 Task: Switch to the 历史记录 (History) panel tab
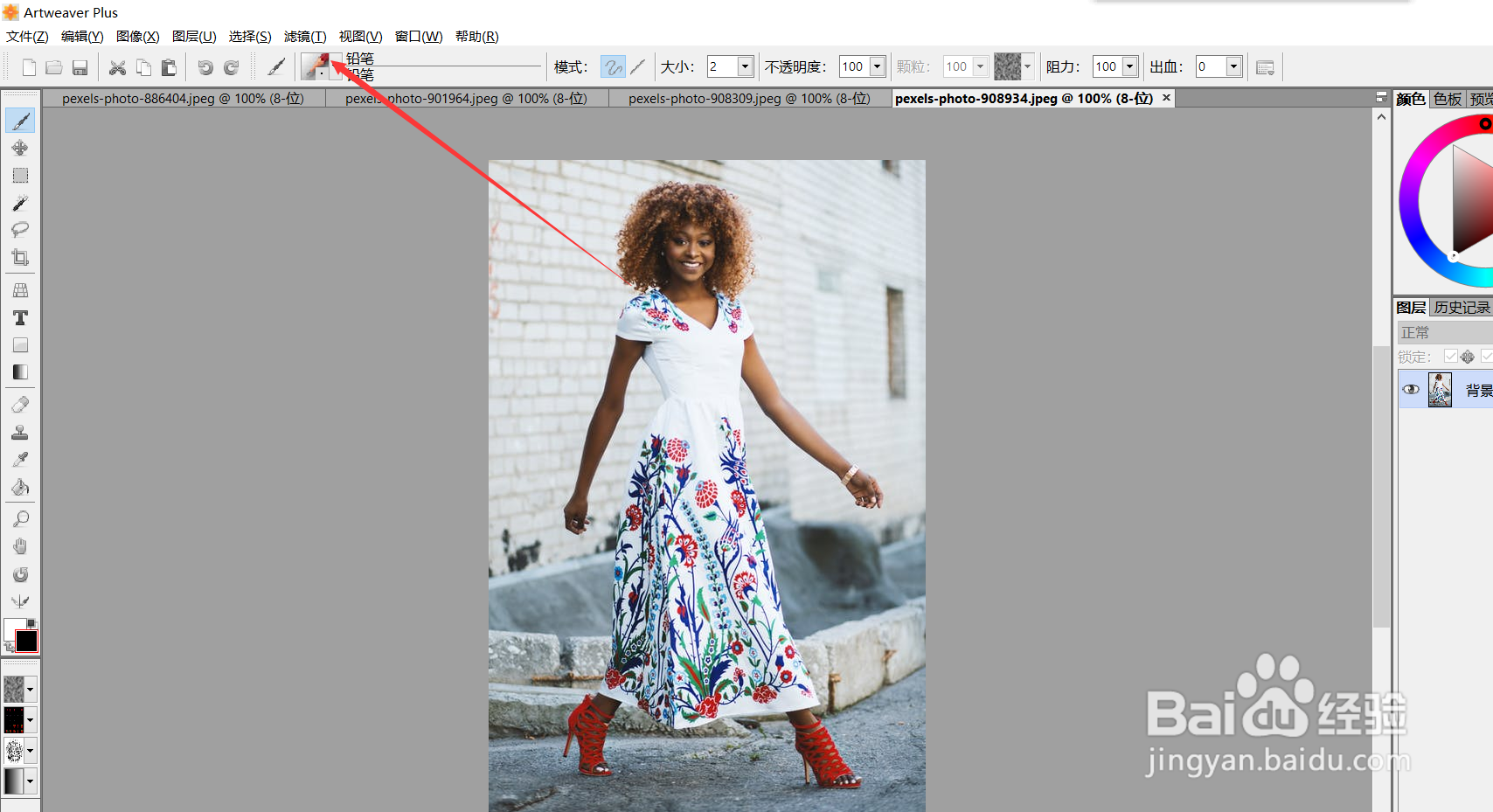pyautogui.click(x=1462, y=308)
